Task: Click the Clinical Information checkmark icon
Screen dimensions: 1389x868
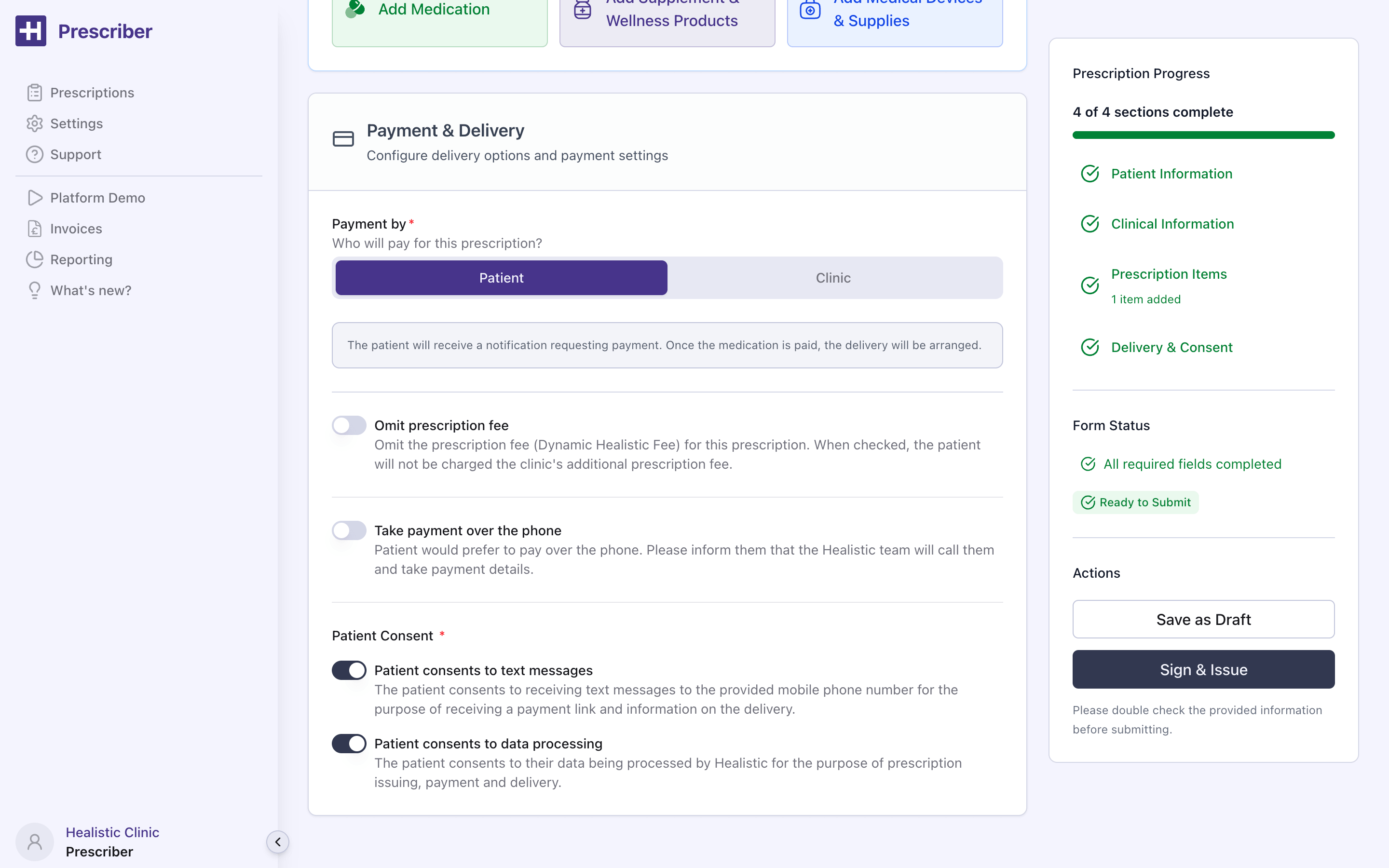Action: [x=1090, y=224]
